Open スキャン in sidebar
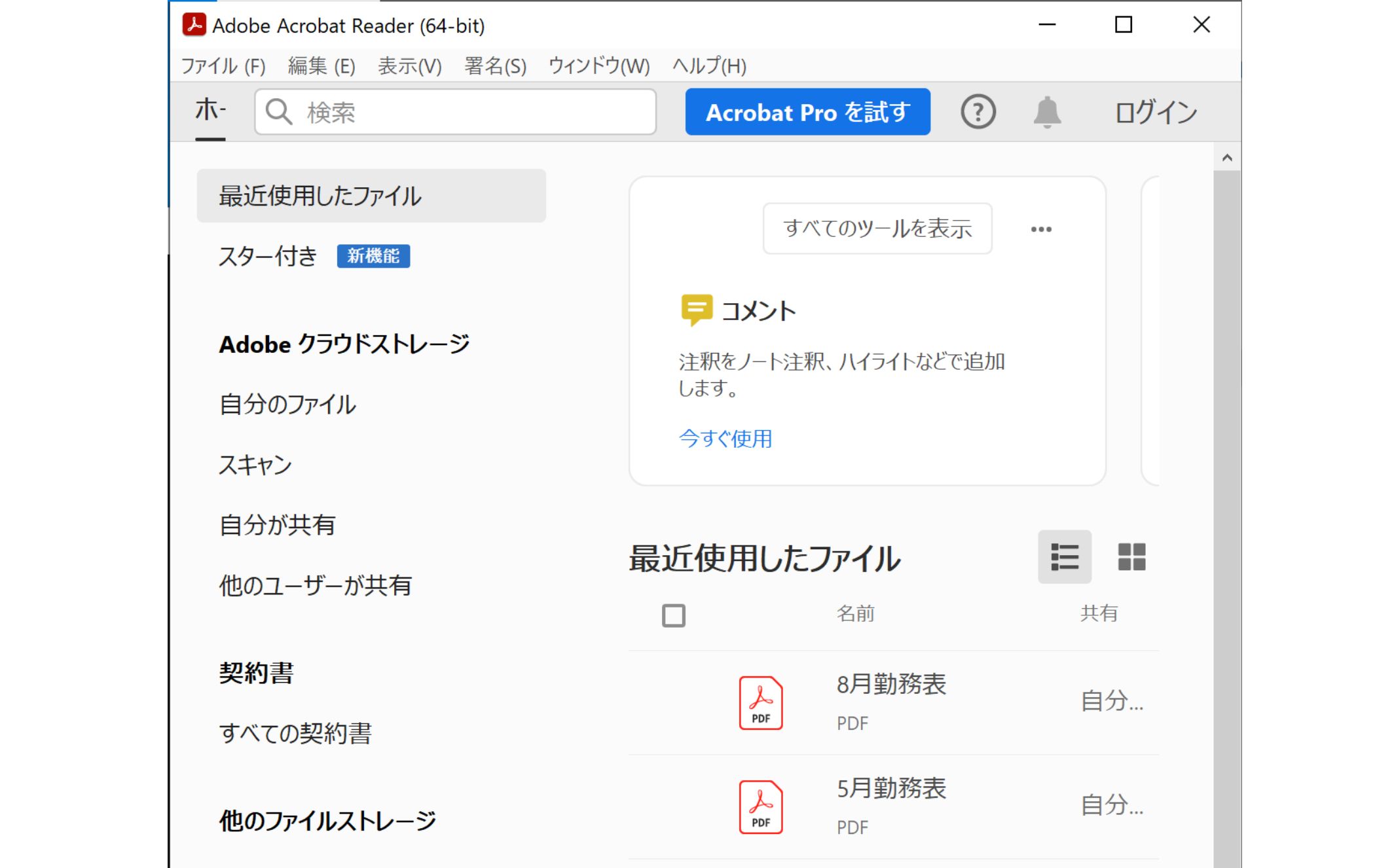 pyautogui.click(x=255, y=465)
